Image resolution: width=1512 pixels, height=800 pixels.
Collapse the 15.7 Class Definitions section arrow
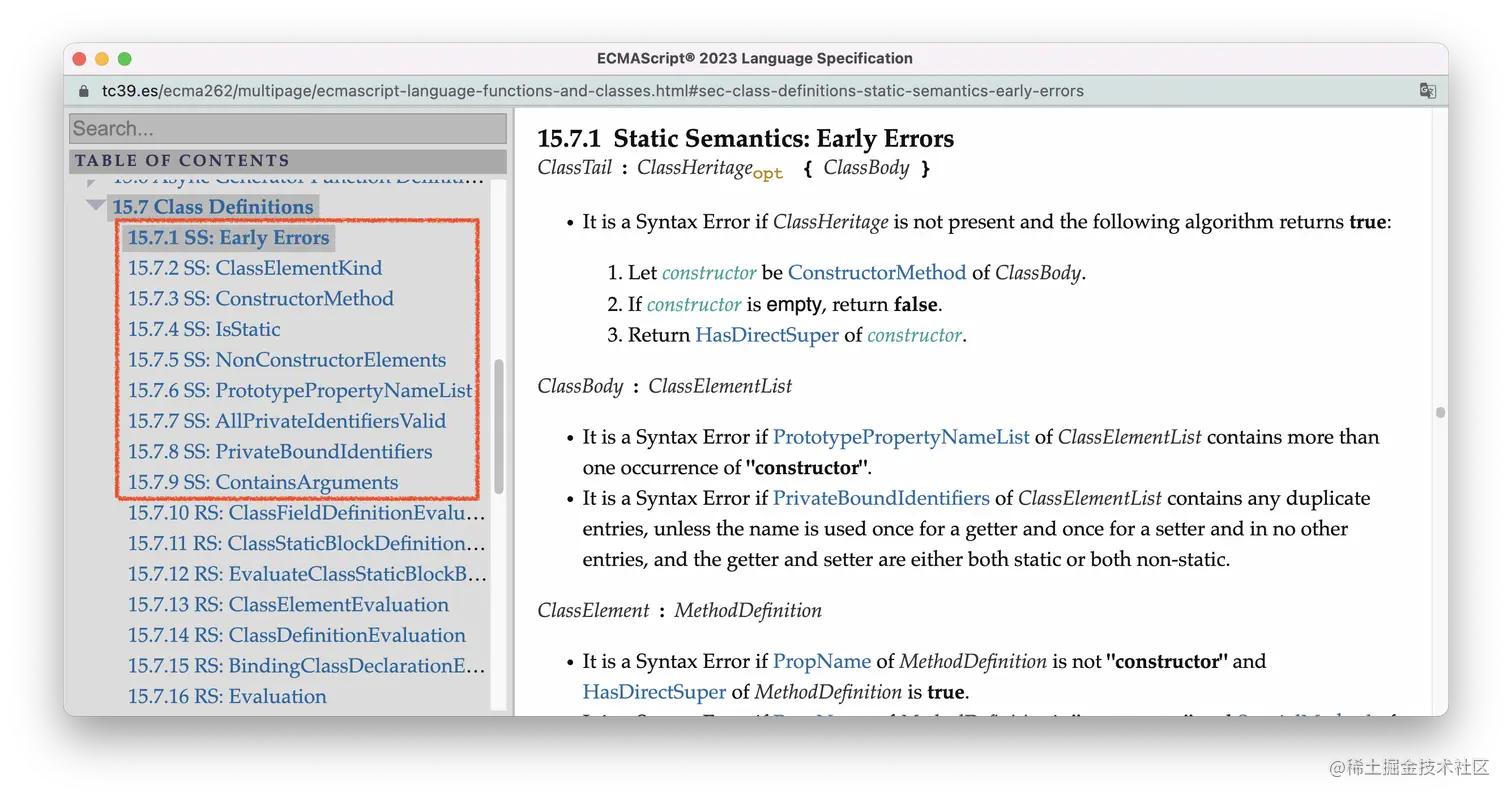[x=96, y=206]
